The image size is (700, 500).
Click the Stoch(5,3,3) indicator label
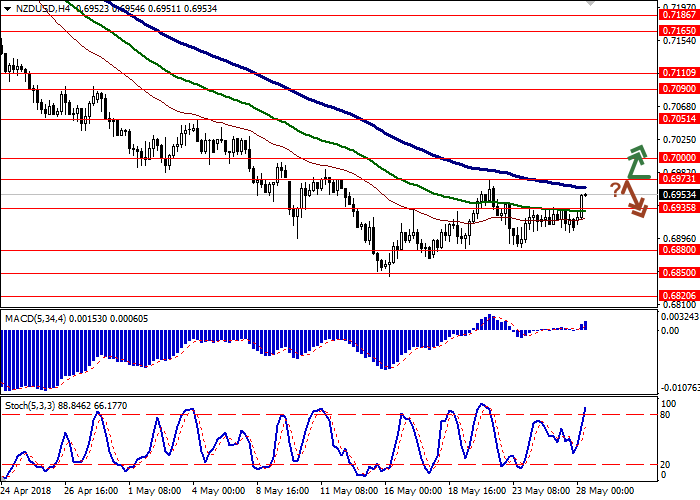(34, 404)
